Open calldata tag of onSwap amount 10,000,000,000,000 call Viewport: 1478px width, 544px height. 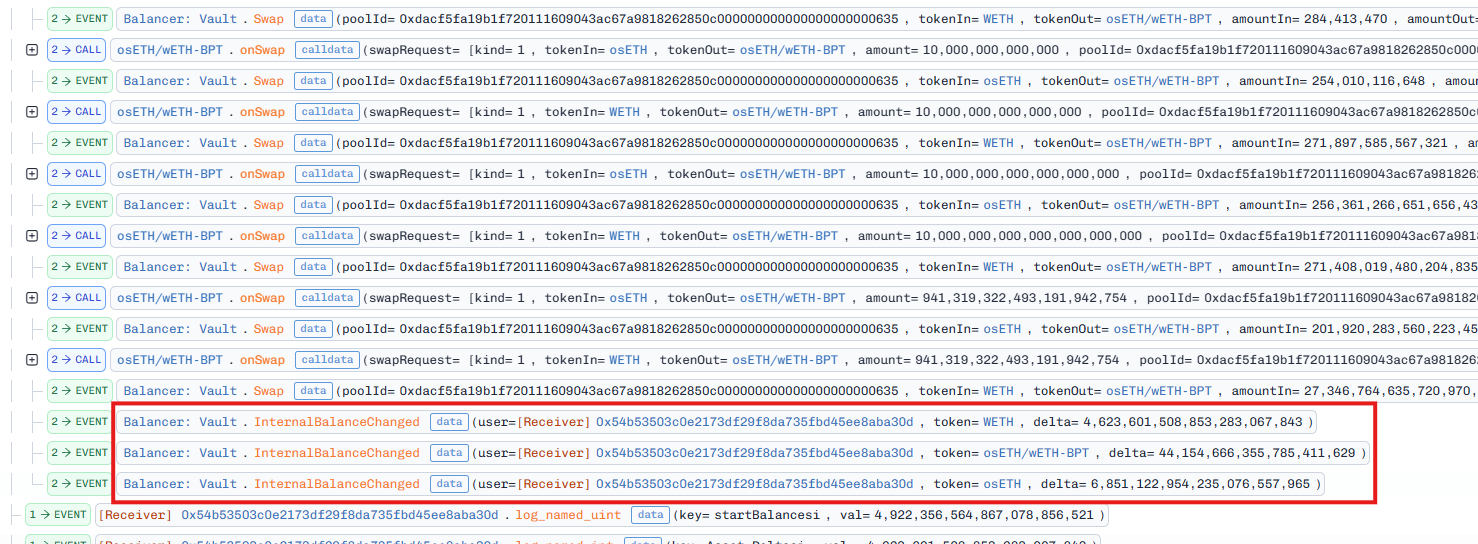pos(328,50)
